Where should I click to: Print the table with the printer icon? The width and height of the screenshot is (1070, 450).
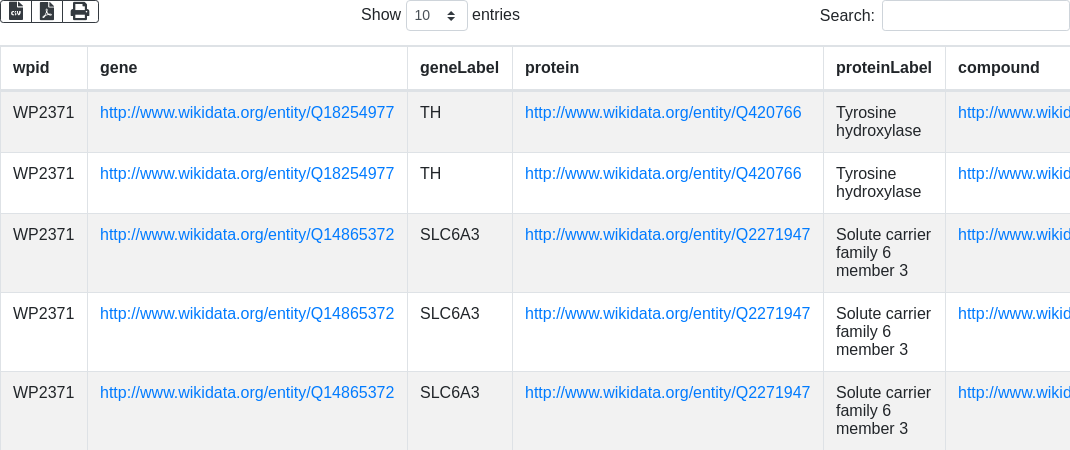[x=80, y=11]
